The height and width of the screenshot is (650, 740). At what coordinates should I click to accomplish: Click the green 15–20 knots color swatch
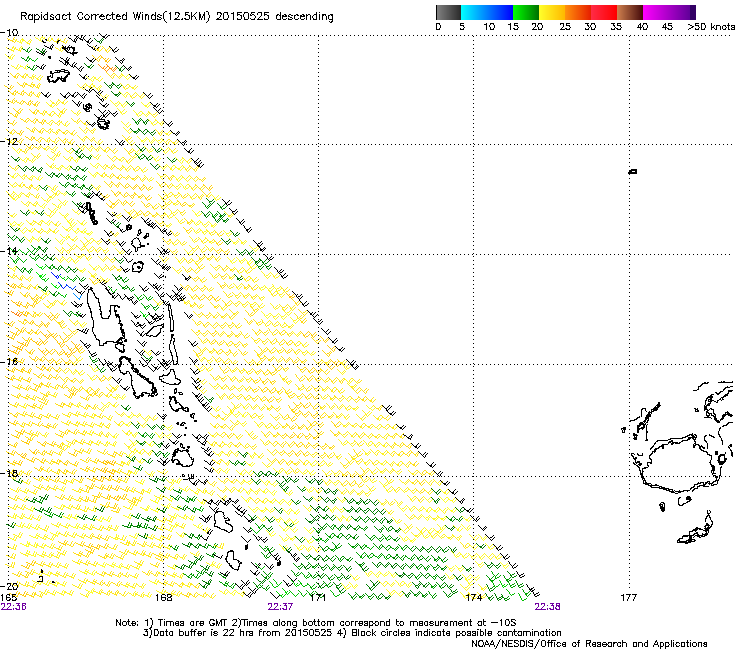526,12
